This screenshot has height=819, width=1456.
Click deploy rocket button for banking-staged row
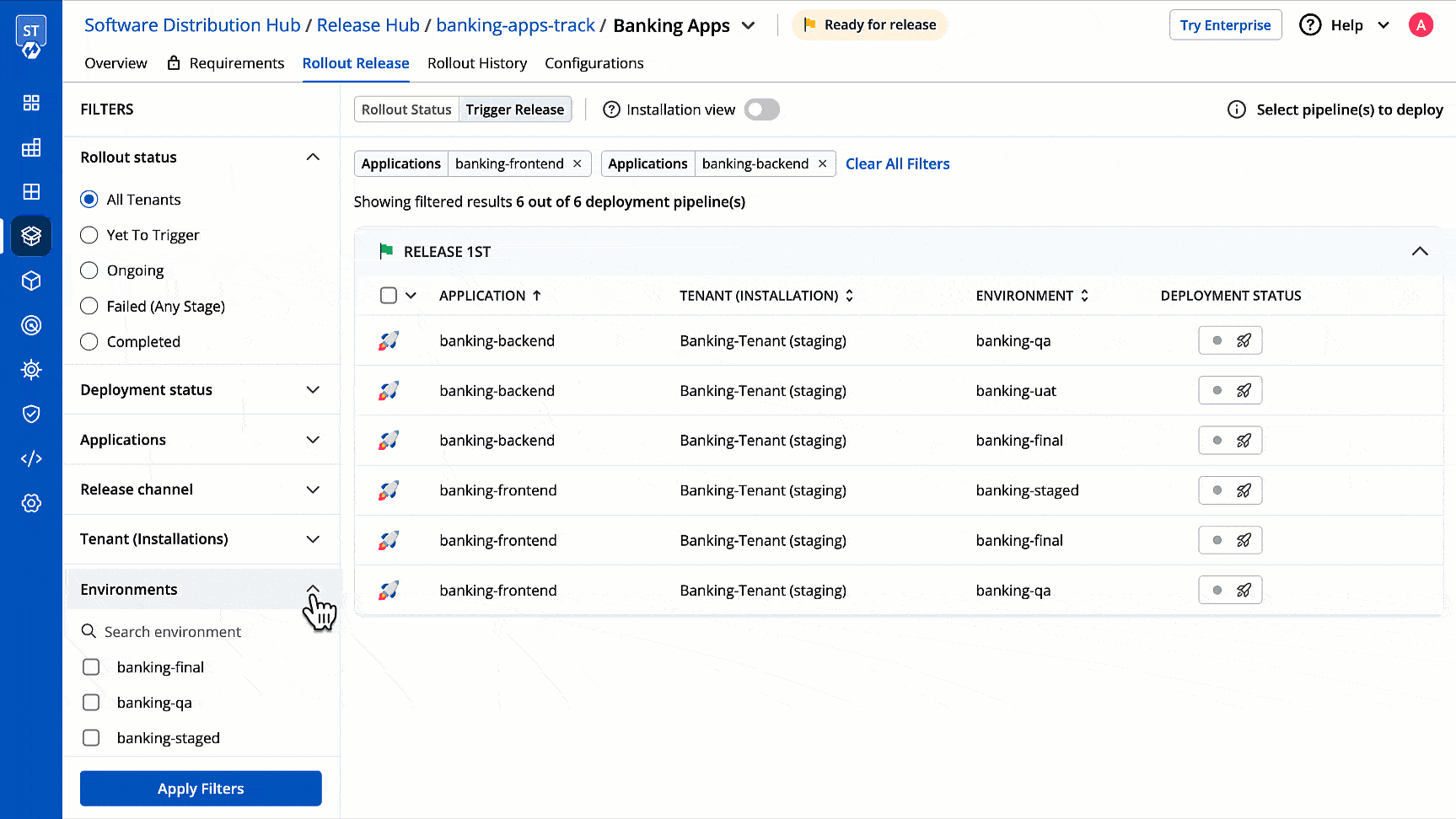click(1243, 490)
